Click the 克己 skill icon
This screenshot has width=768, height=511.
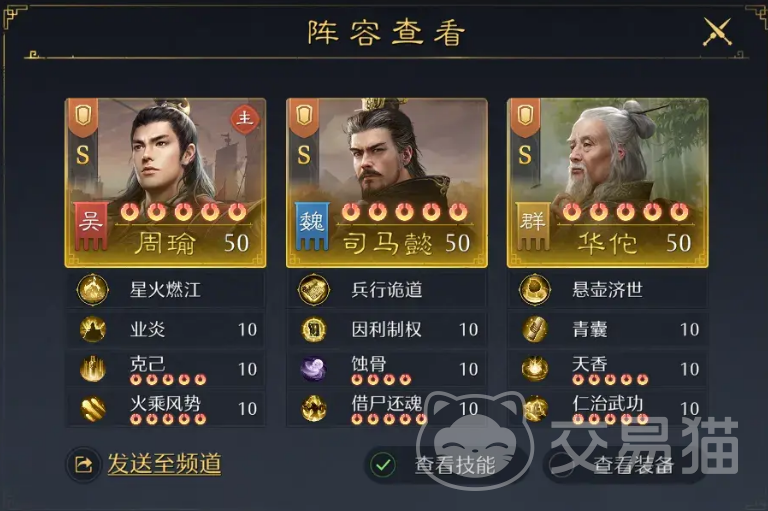click(x=93, y=368)
